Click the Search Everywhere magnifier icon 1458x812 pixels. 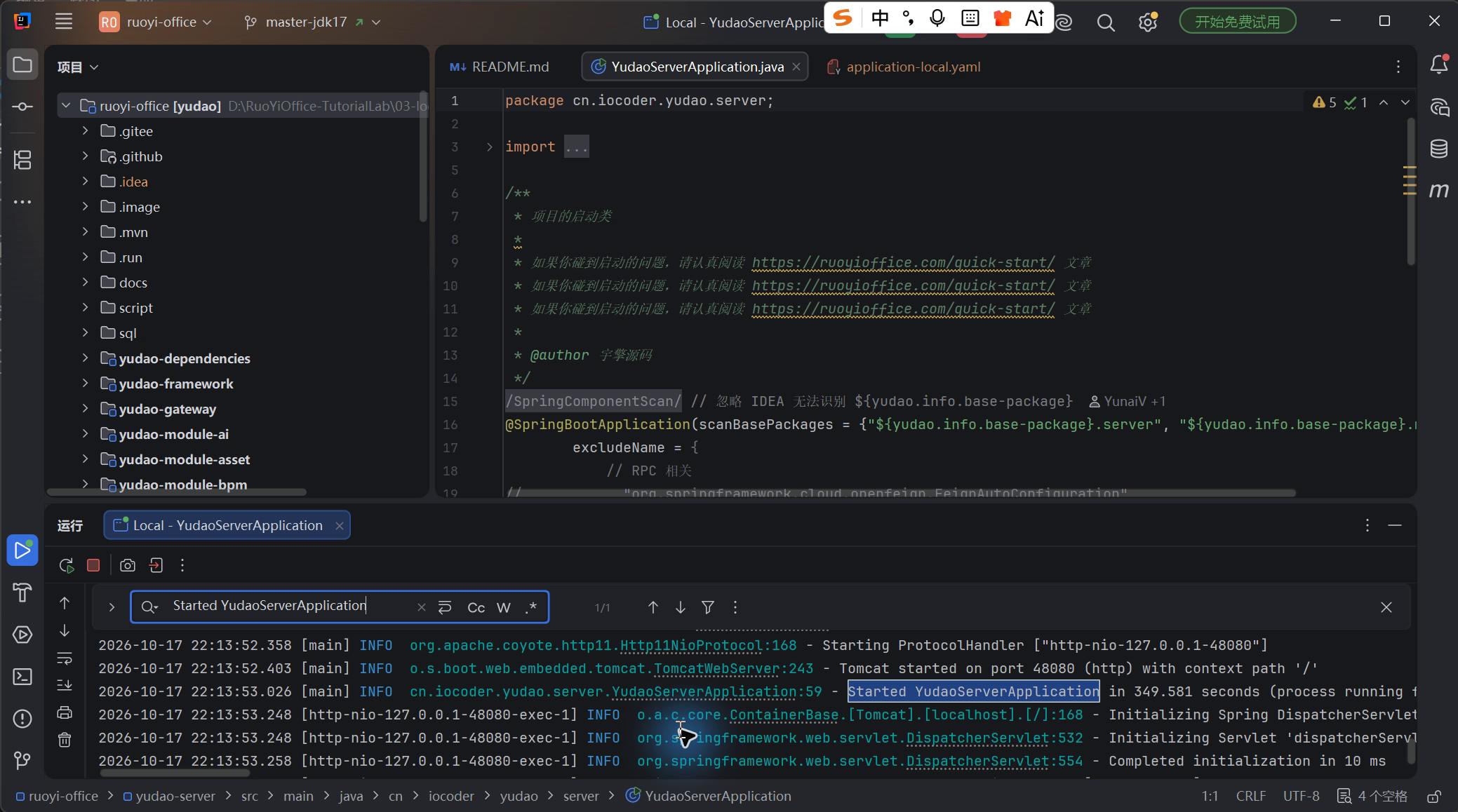pos(1106,22)
